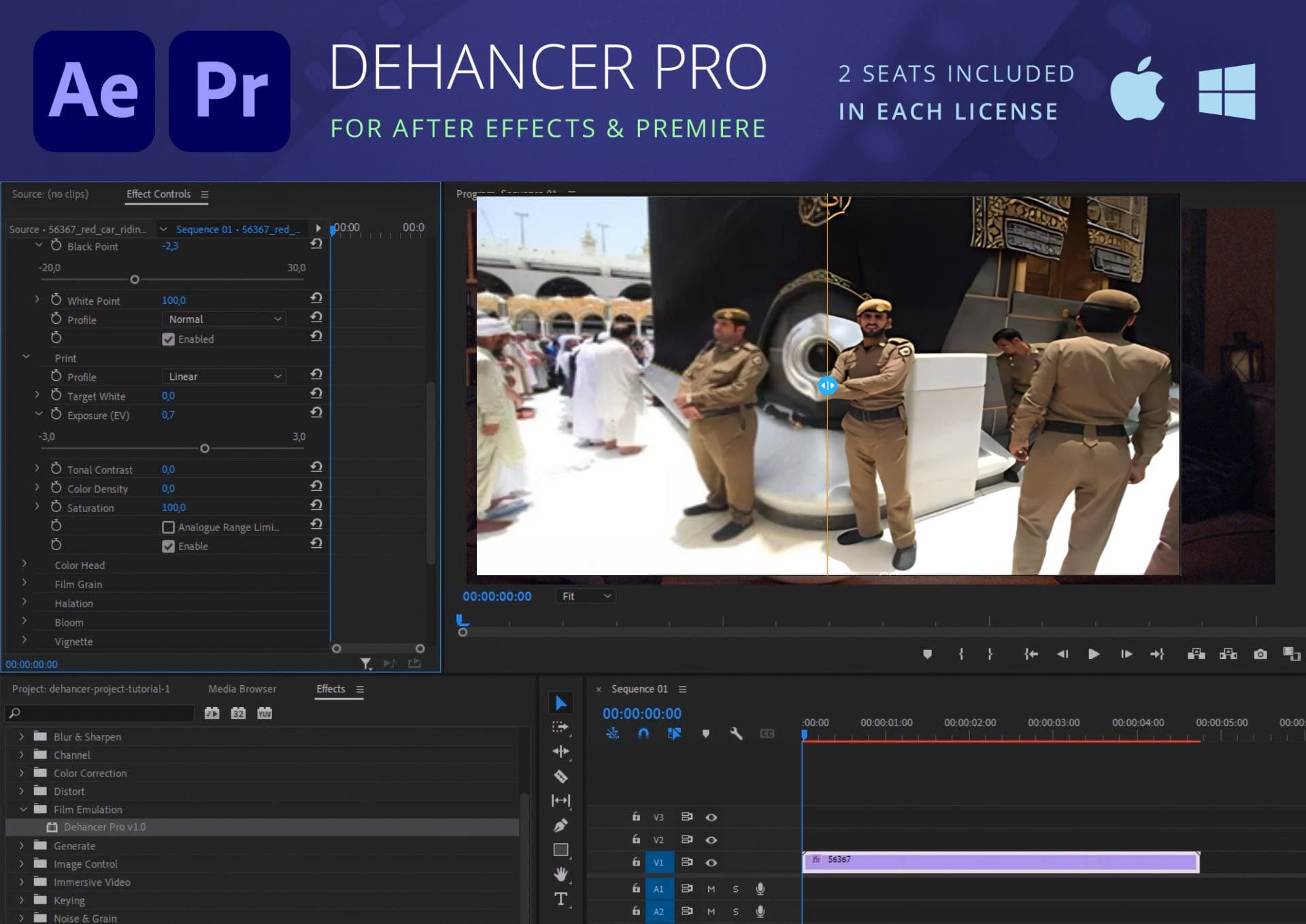The height and width of the screenshot is (924, 1306).
Task: Select the Slip tool
Action: pos(560,801)
